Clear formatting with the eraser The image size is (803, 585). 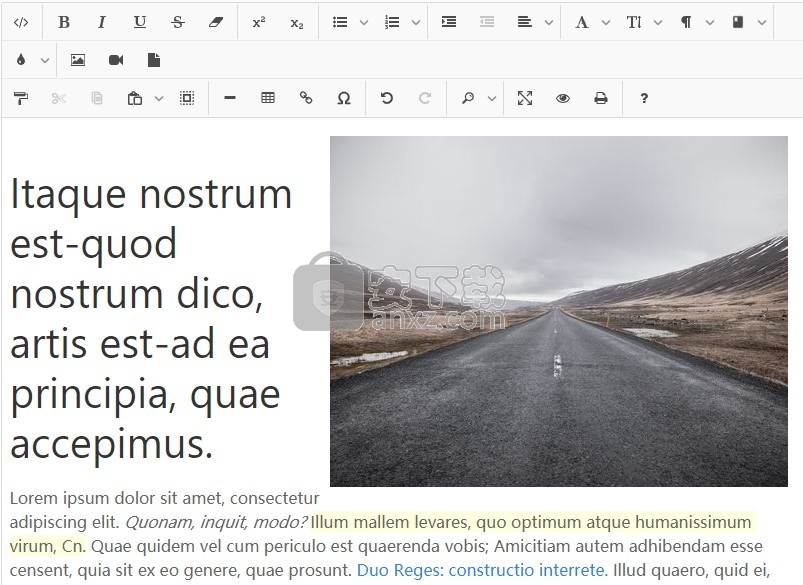(216, 22)
